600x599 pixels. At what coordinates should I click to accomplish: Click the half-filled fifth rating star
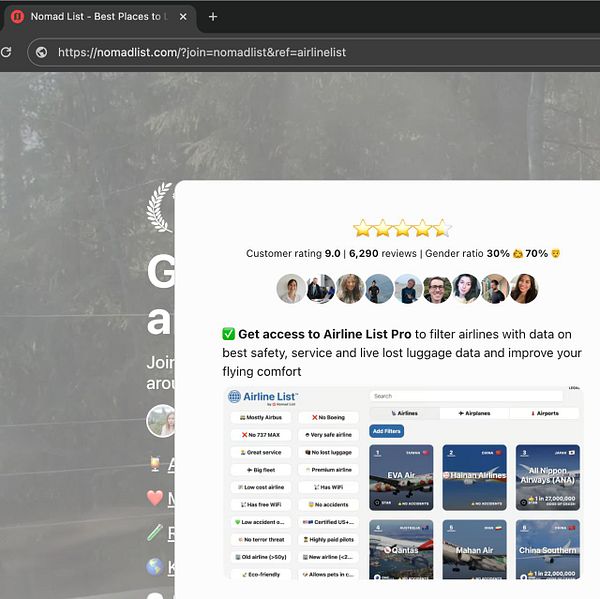[443, 229]
